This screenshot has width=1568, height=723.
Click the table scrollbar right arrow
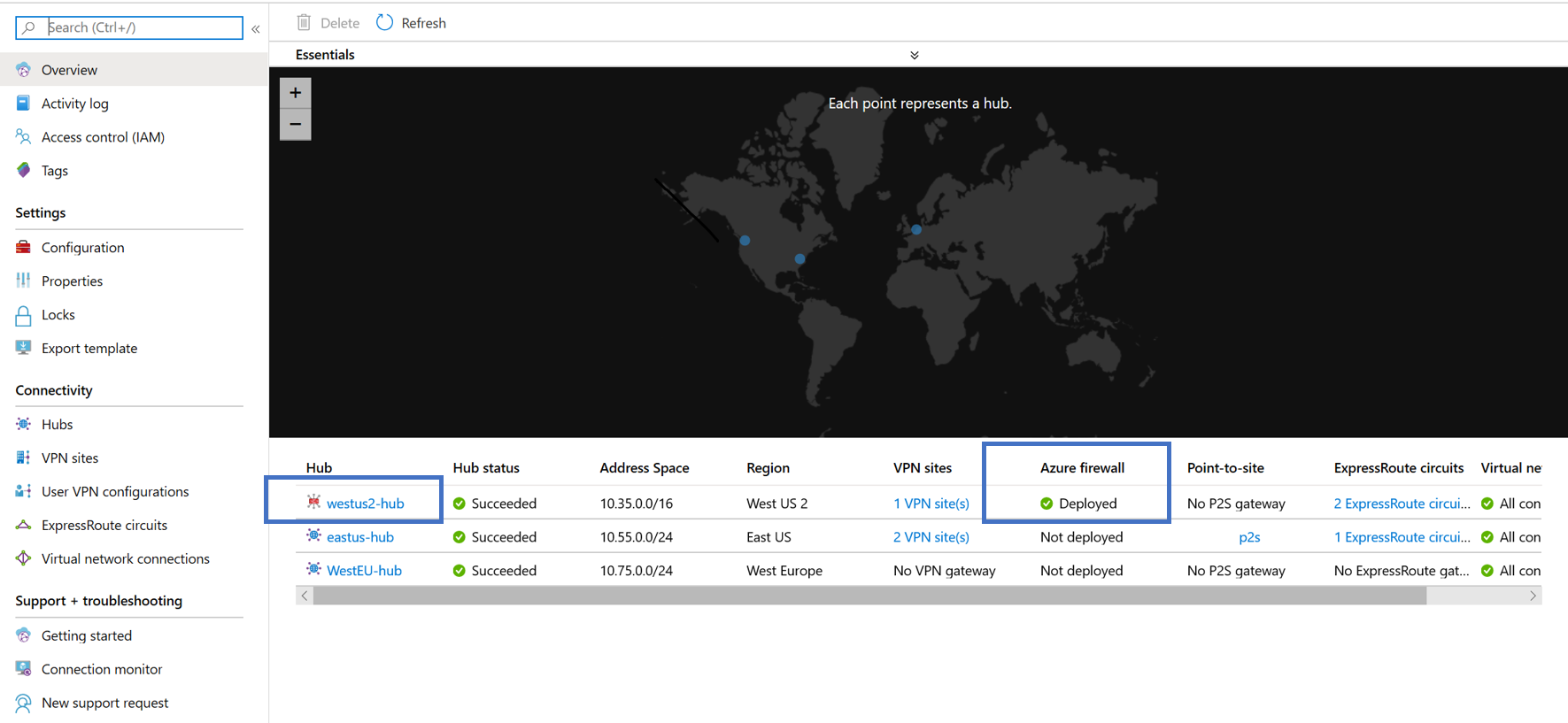tap(1533, 596)
